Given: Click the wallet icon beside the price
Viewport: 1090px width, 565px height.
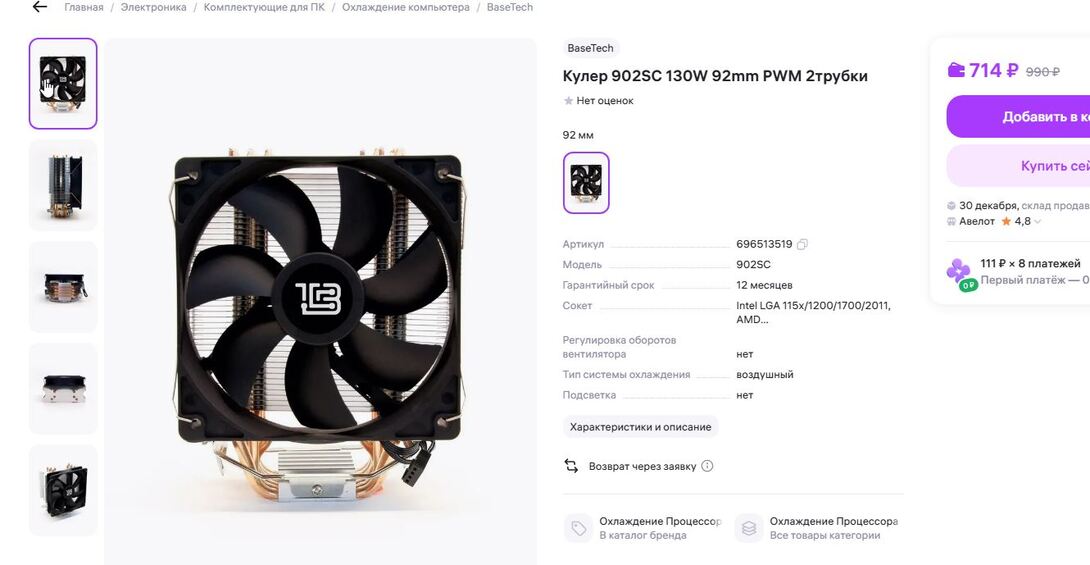Looking at the screenshot, I should pos(956,70).
